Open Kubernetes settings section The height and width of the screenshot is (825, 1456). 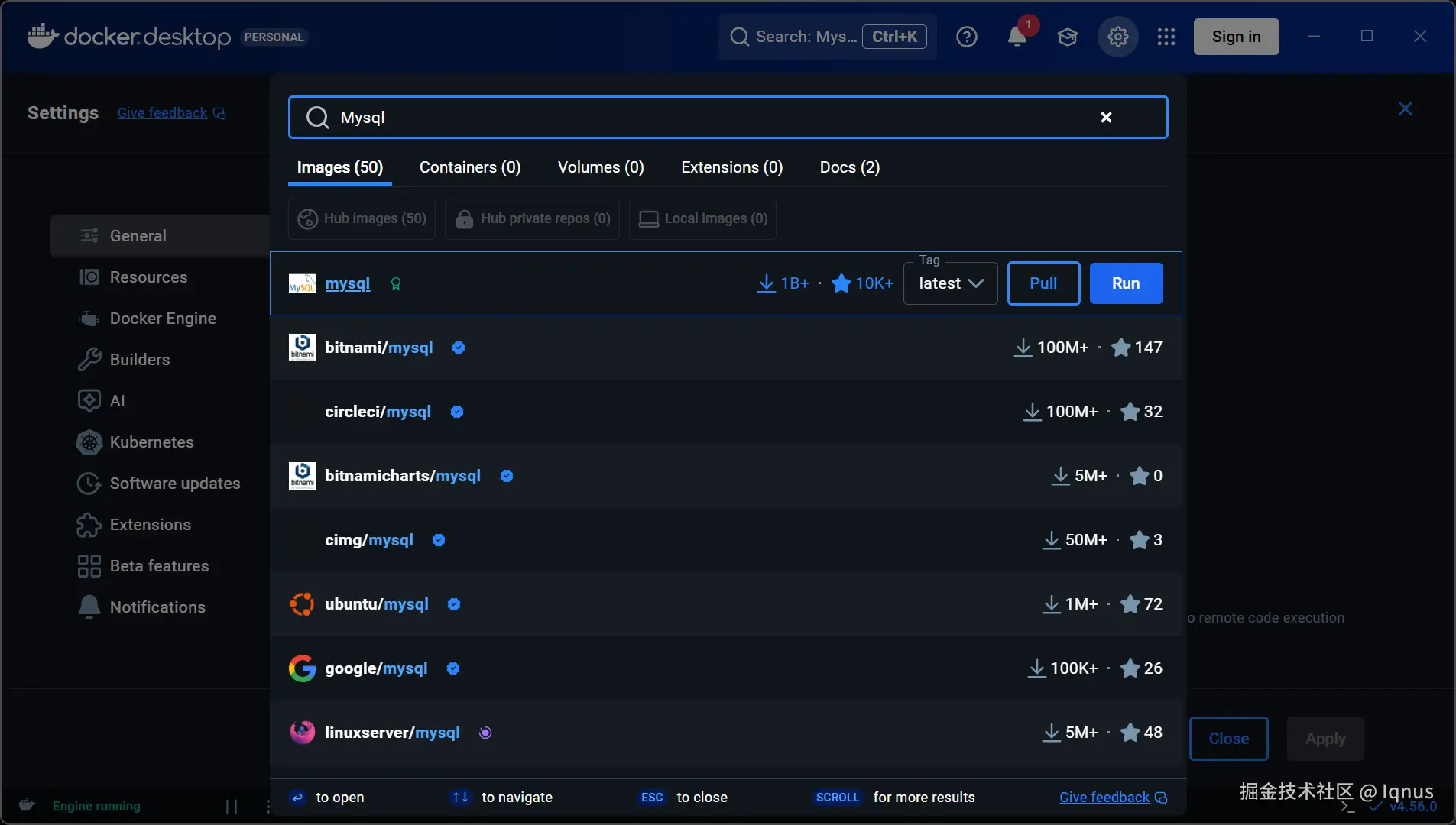(x=161, y=442)
